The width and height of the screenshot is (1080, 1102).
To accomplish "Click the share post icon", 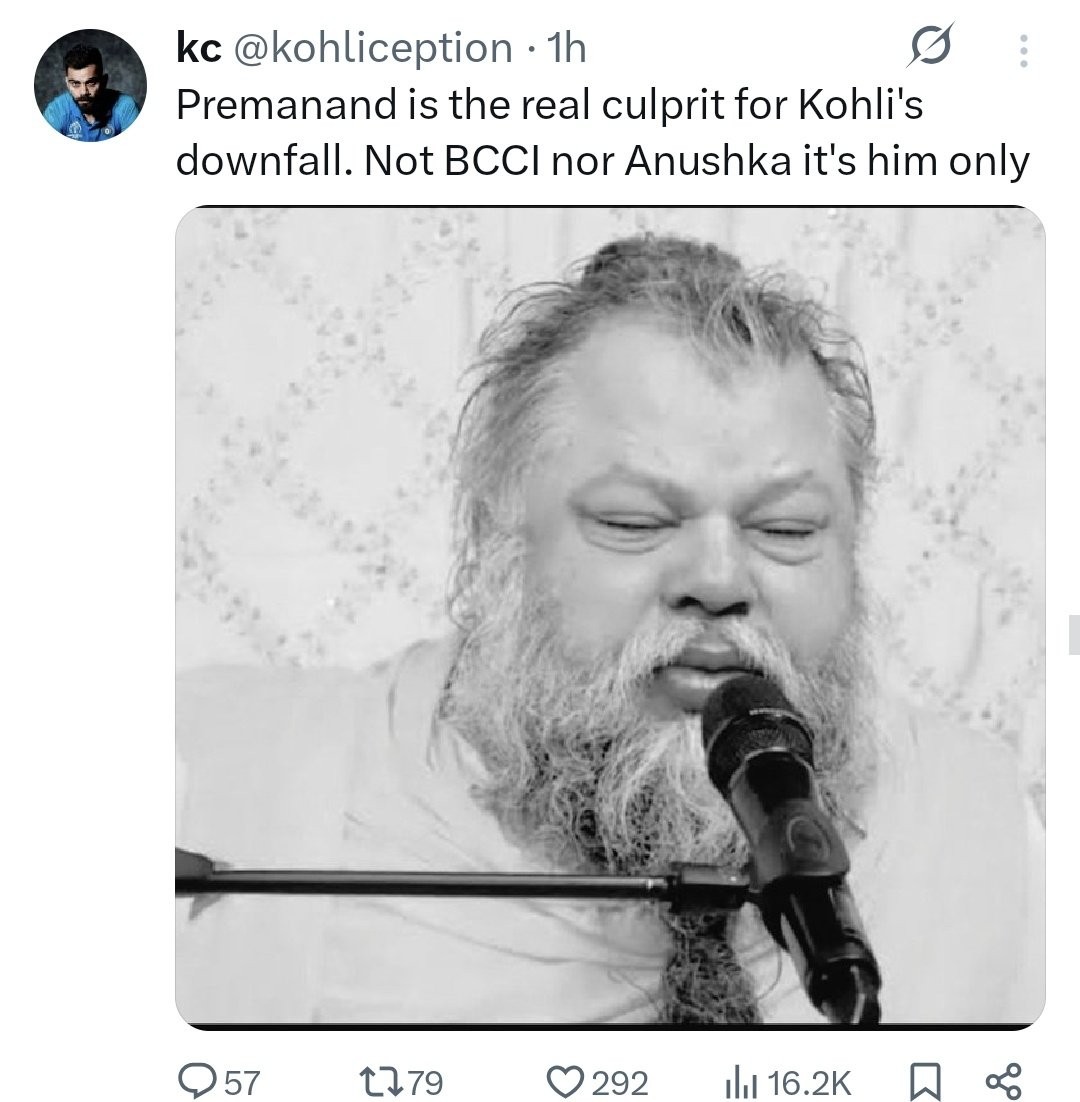I will 1003,1081.
